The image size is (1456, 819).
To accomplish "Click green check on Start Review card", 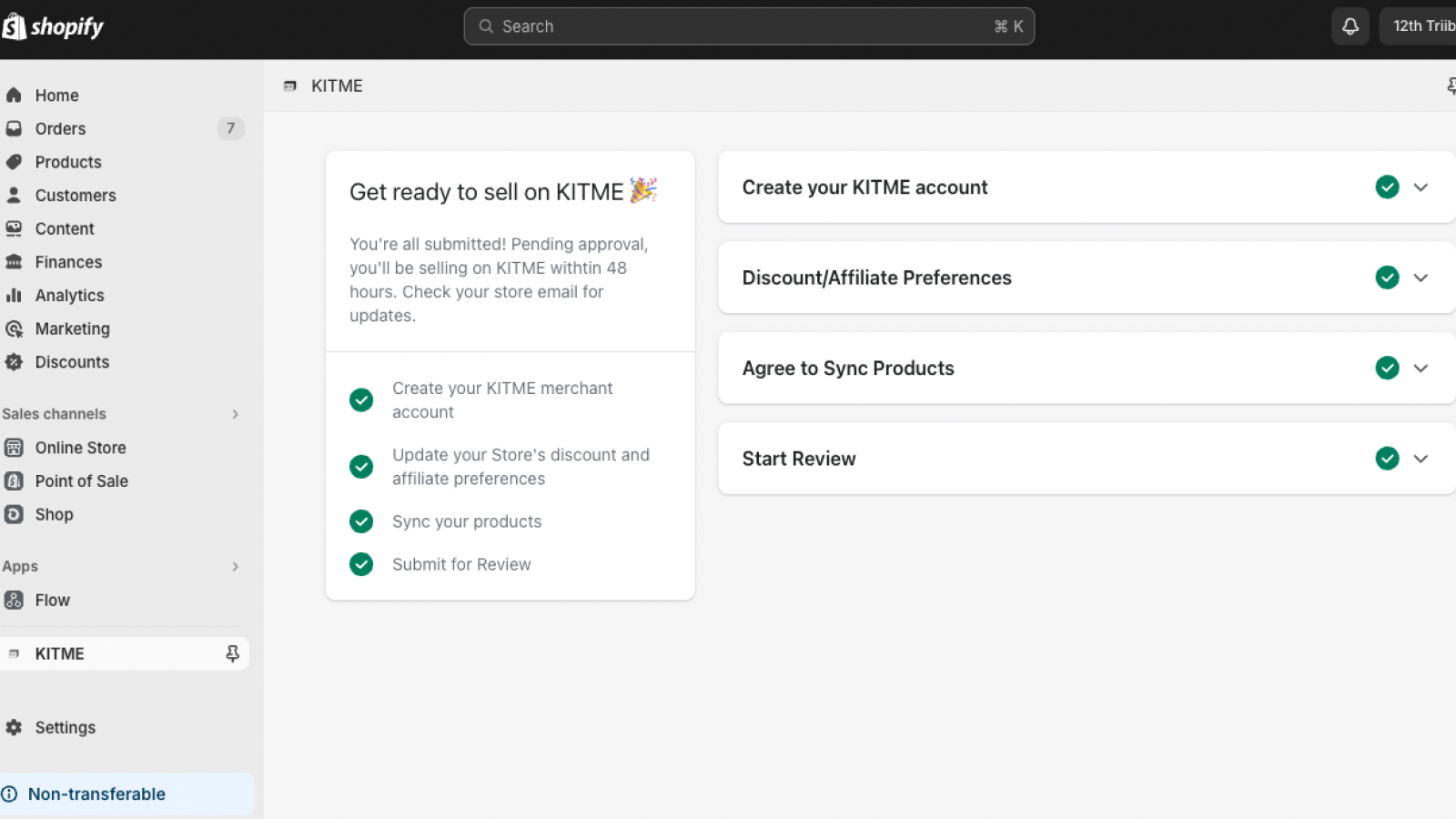I will pos(1387,458).
